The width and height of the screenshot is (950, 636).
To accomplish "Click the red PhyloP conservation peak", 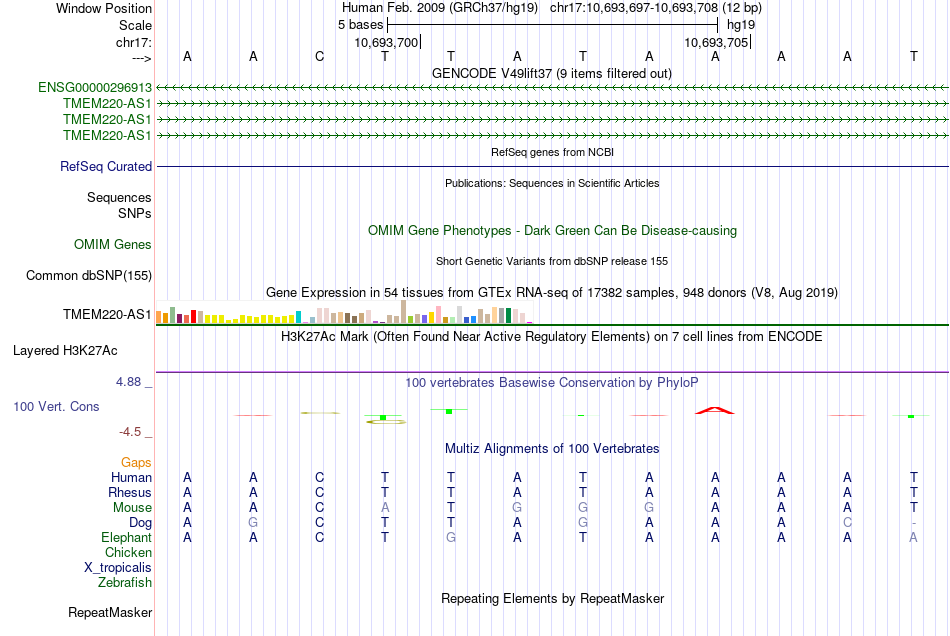I will 715,410.
